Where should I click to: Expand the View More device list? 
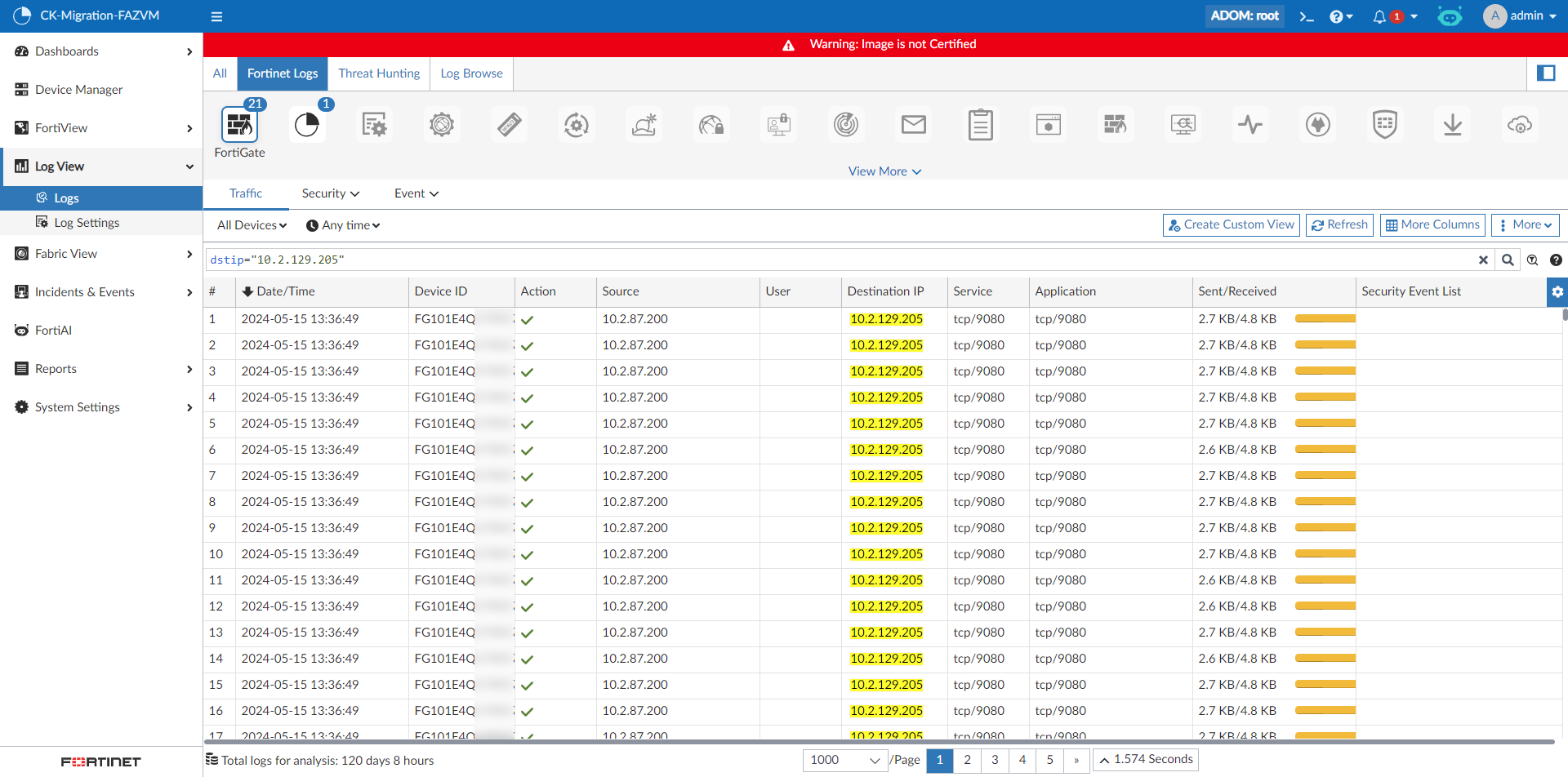click(x=884, y=171)
